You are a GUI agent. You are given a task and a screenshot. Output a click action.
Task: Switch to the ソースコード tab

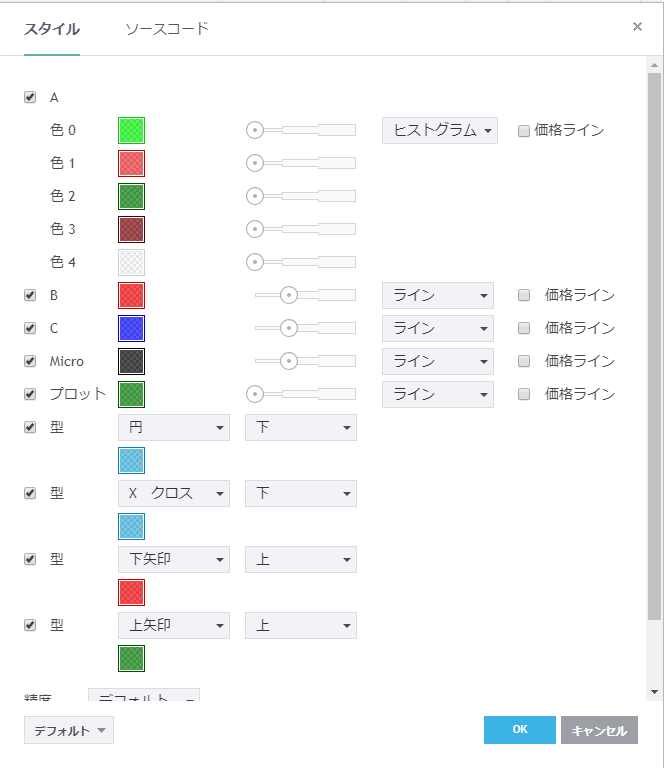(x=167, y=28)
